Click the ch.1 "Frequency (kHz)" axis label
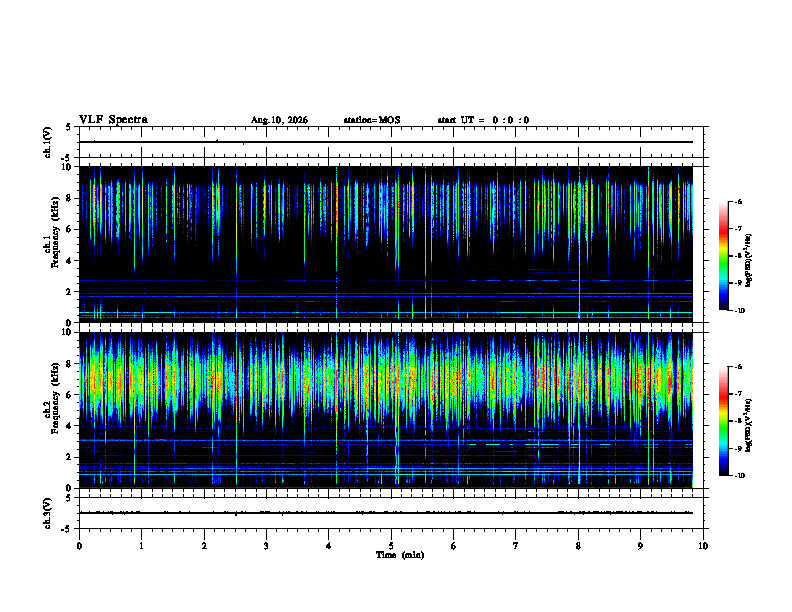792x612 pixels. pos(57,233)
